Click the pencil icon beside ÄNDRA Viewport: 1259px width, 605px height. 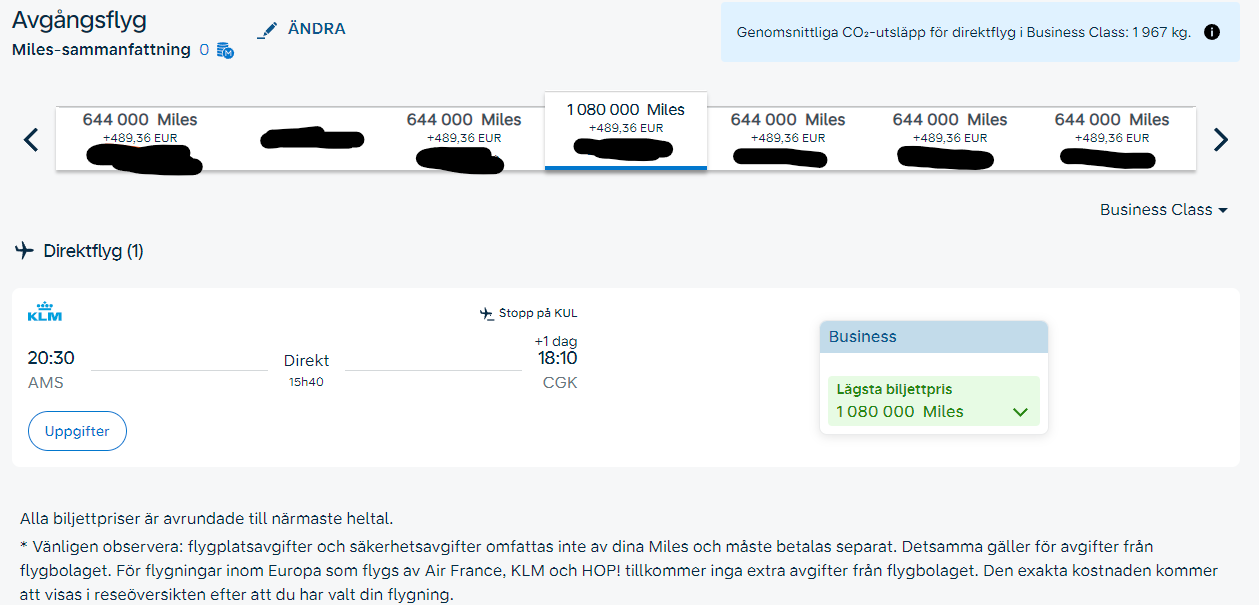266,30
